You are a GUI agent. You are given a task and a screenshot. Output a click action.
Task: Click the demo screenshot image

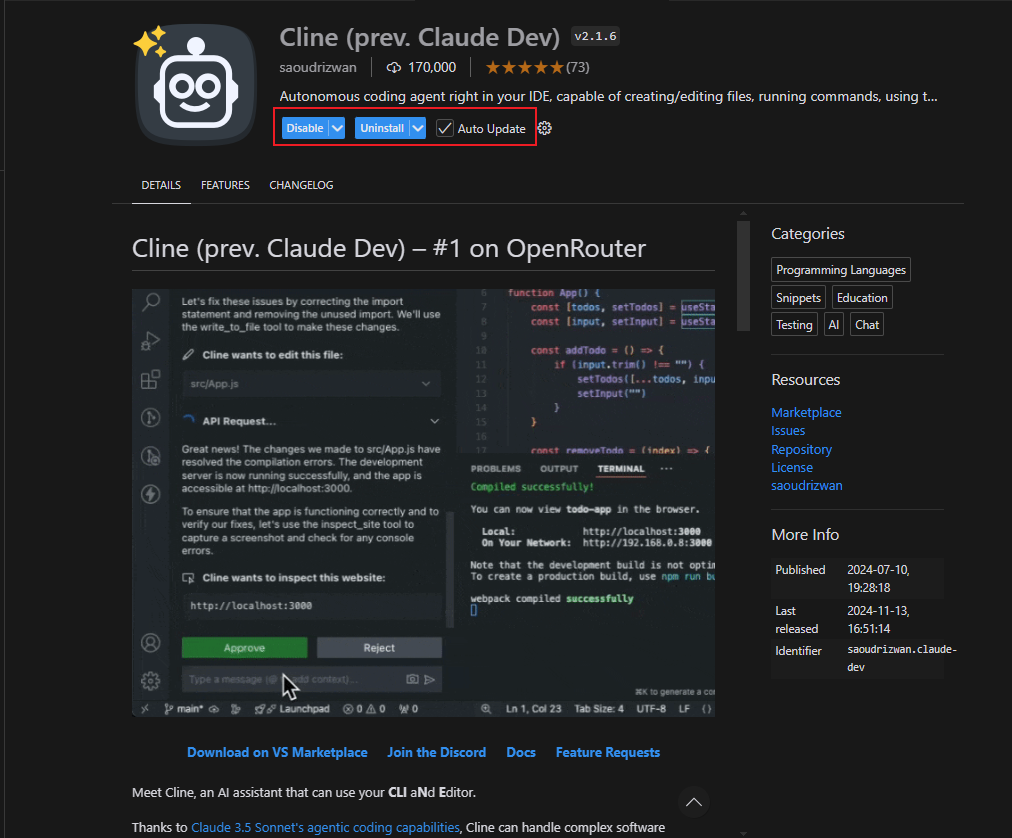(423, 503)
